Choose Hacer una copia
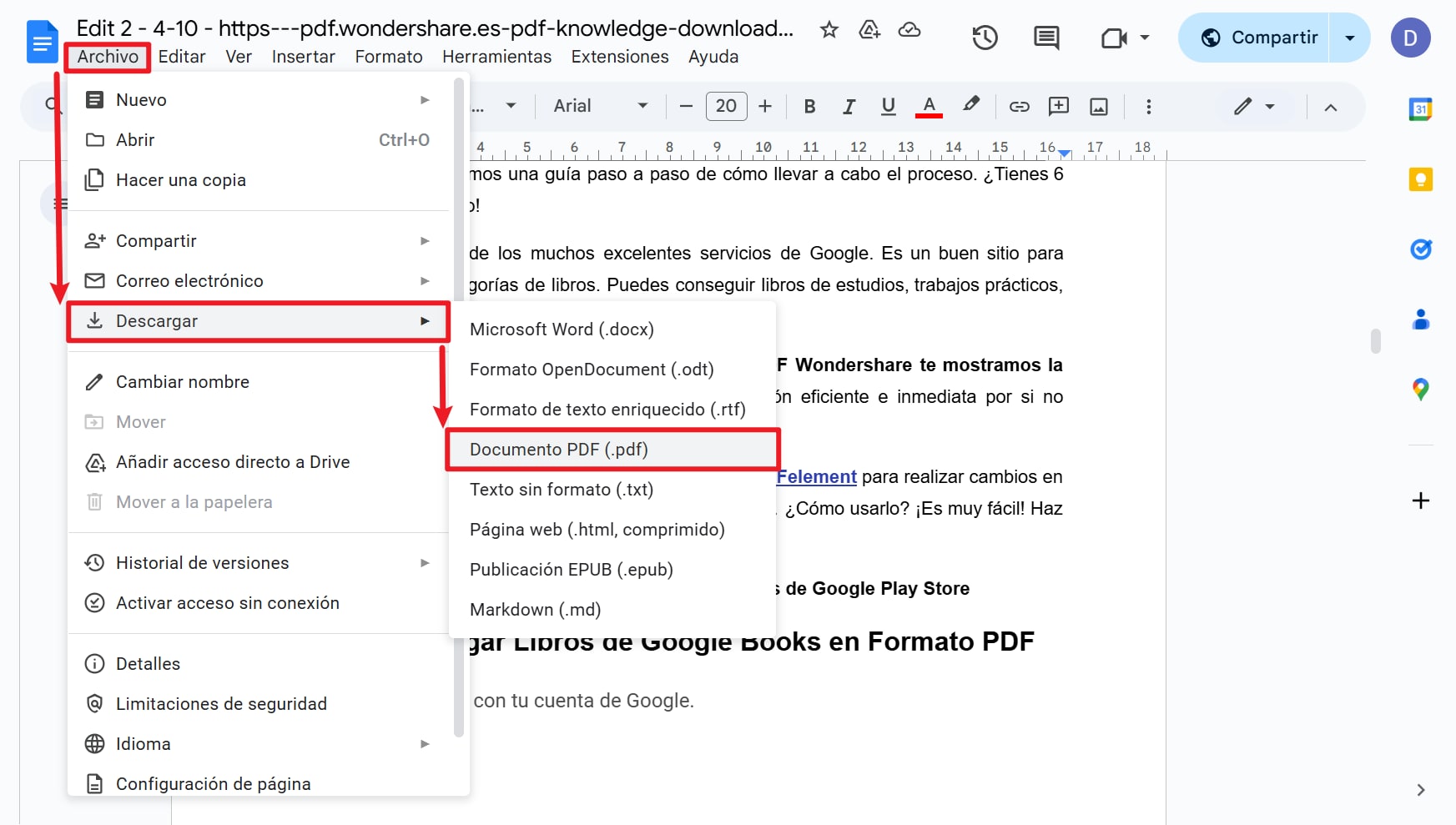Viewport: 1456px width, 825px height. click(x=259, y=180)
